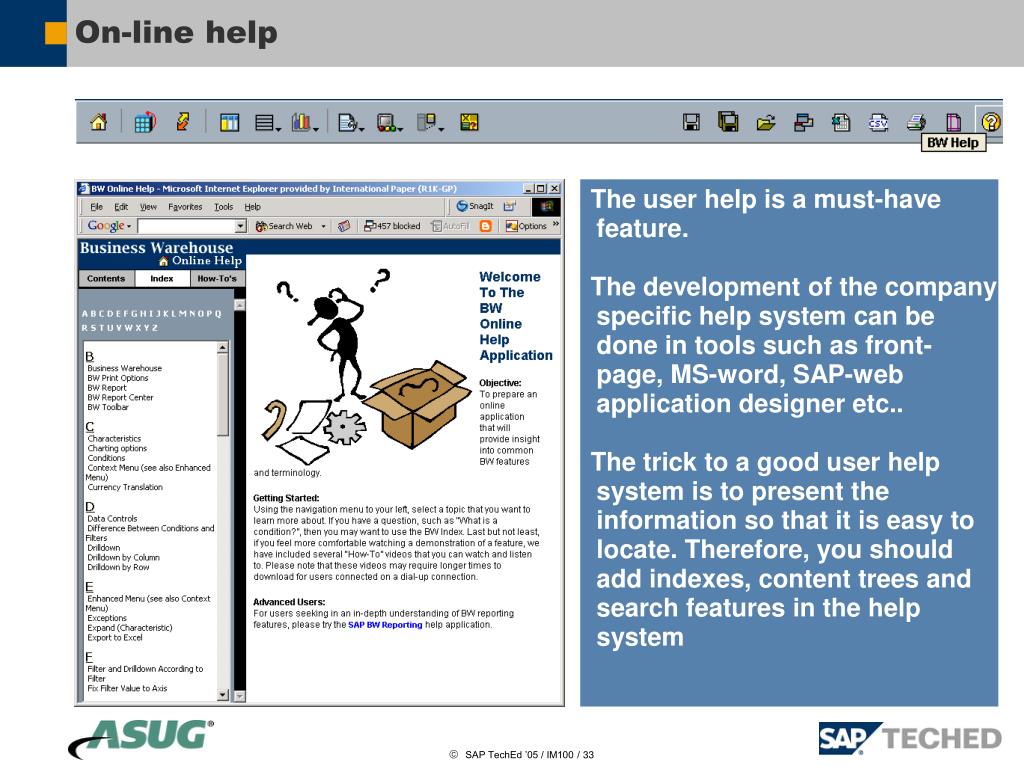The image size is (1024, 768).
Task: Open the Search Web dropdown arrow
Action: (x=323, y=226)
